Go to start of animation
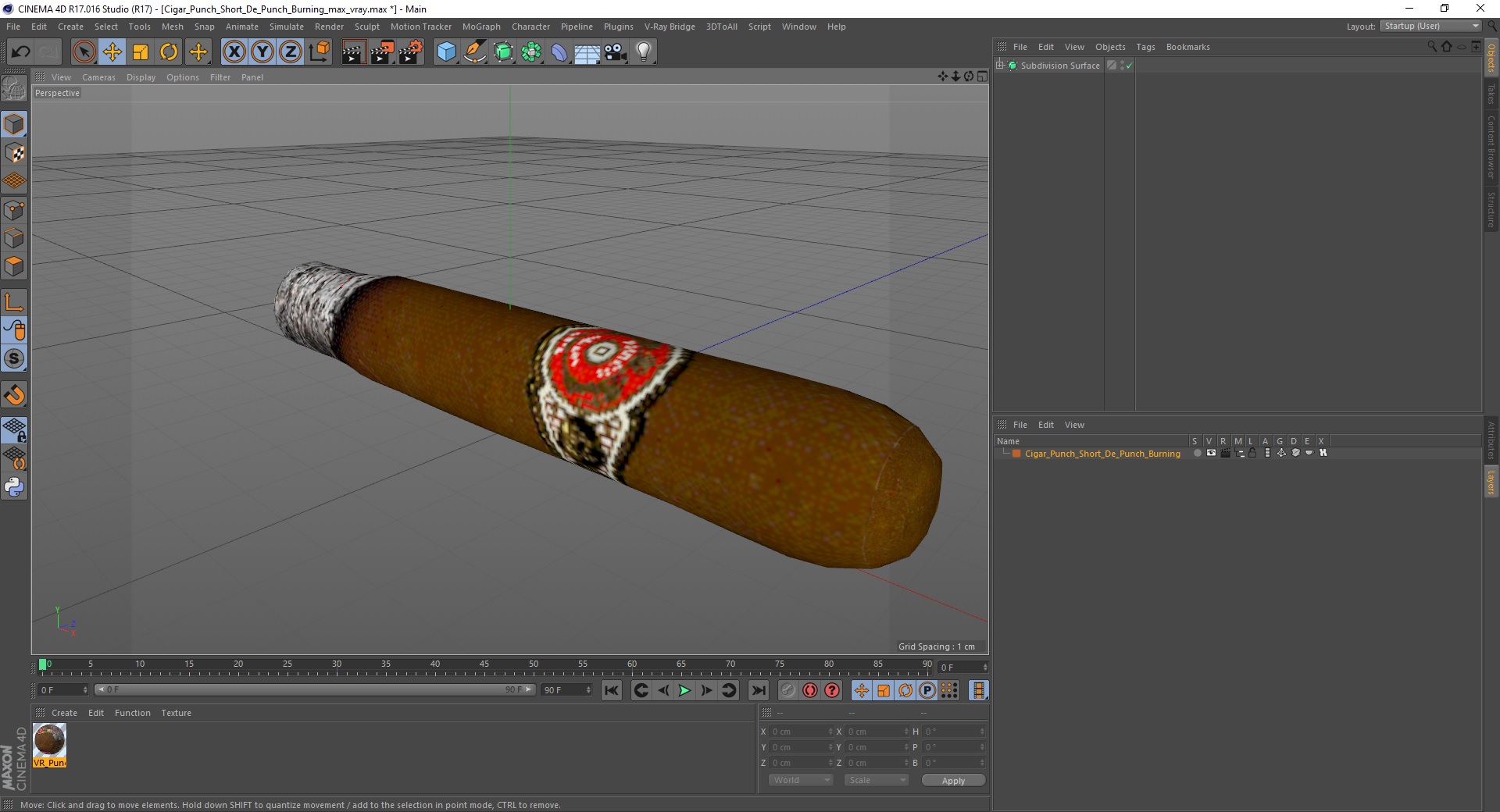 [x=612, y=690]
